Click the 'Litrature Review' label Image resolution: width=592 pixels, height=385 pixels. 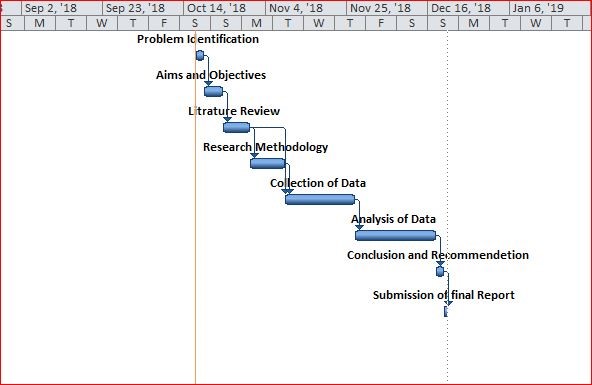pos(234,111)
